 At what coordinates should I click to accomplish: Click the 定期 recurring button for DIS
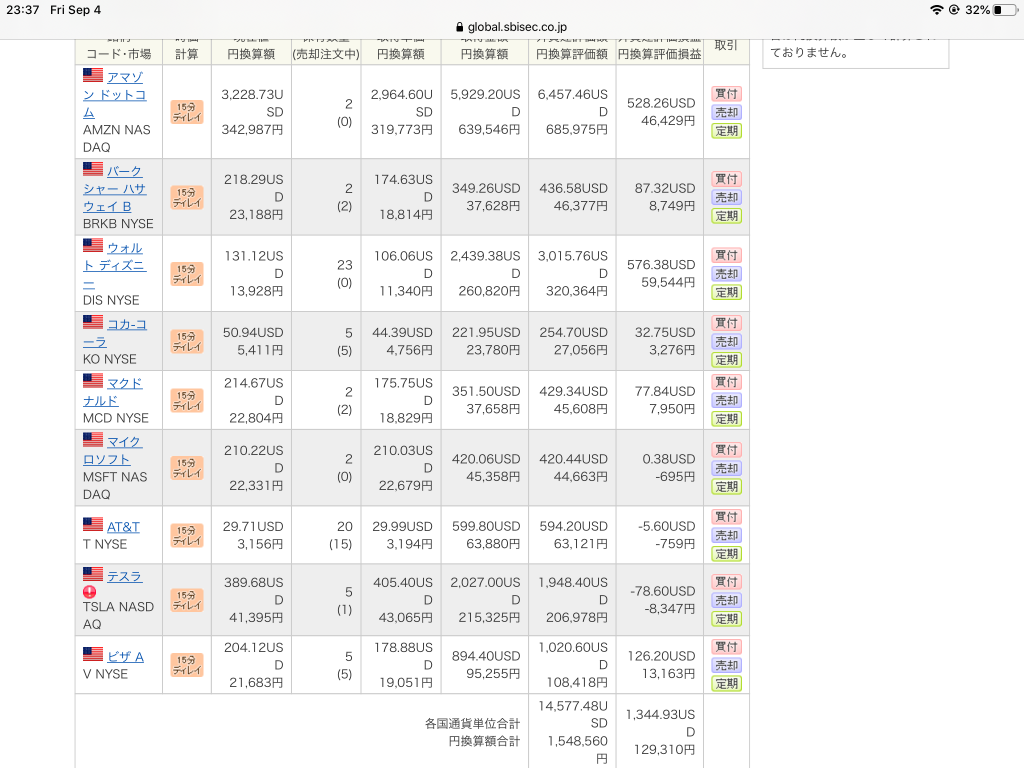pos(726,292)
